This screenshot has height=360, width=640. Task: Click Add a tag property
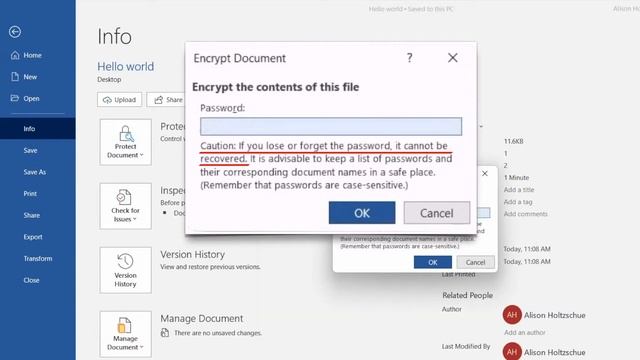tap(518, 202)
